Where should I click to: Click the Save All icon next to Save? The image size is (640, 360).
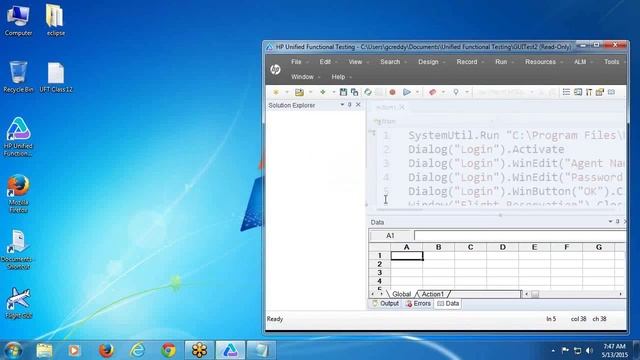click(354, 92)
